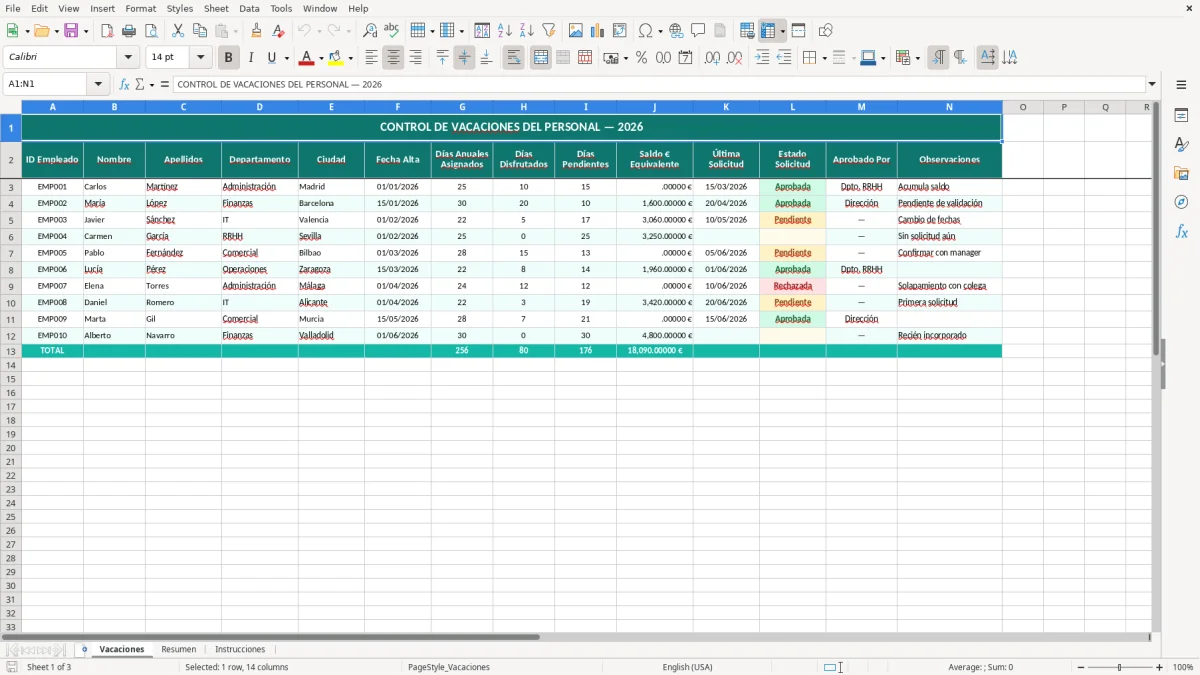Viewport: 1200px width, 675px height.
Task: Switch to the Instrucciones sheet tab
Action: tap(240, 649)
